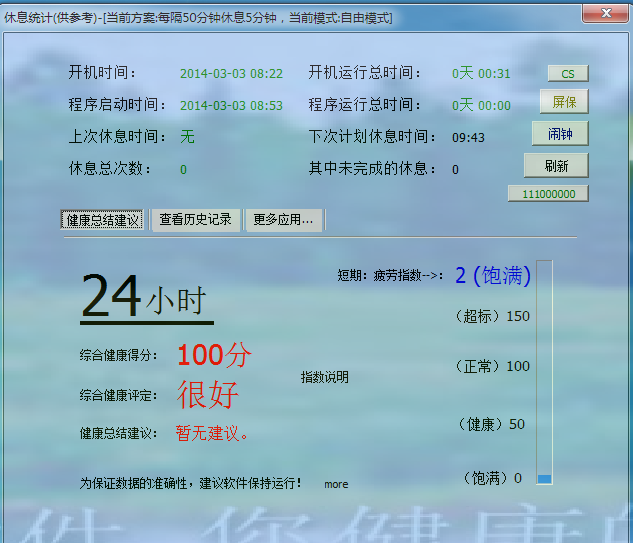This screenshot has width=633, height=543.
Task: Open the 闹钟 alarm clock button
Action: coord(560,134)
